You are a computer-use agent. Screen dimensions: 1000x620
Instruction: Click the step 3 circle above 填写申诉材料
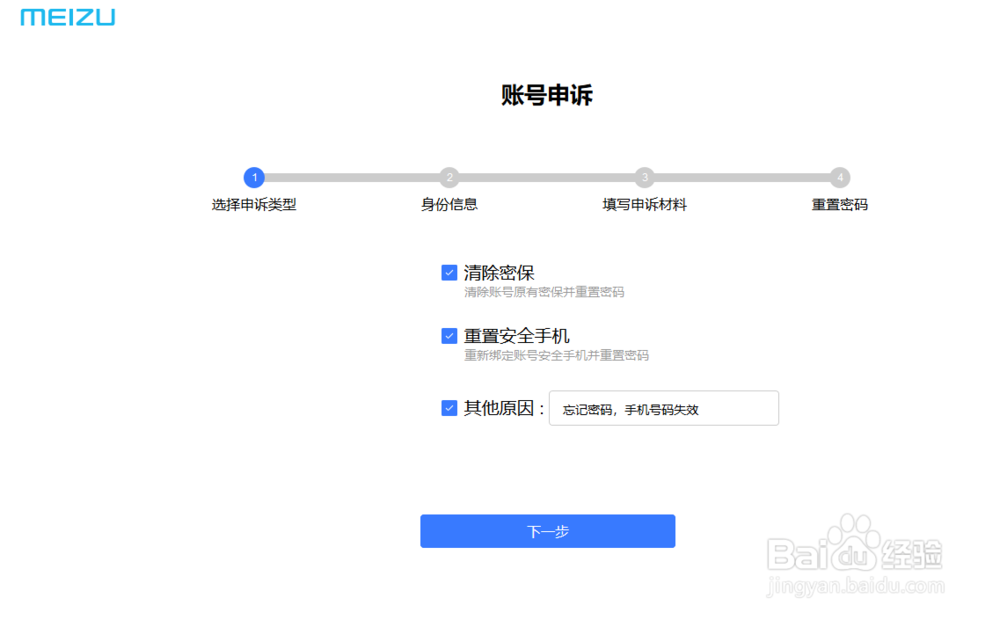[x=645, y=177]
